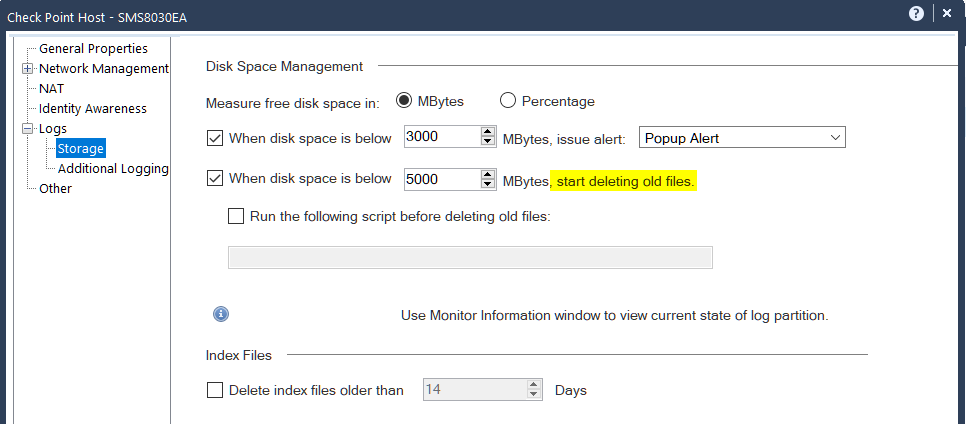Decrease the 5000 MBytes delete value
Viewport: 966px width, 424px height.
tap(488, 184)
